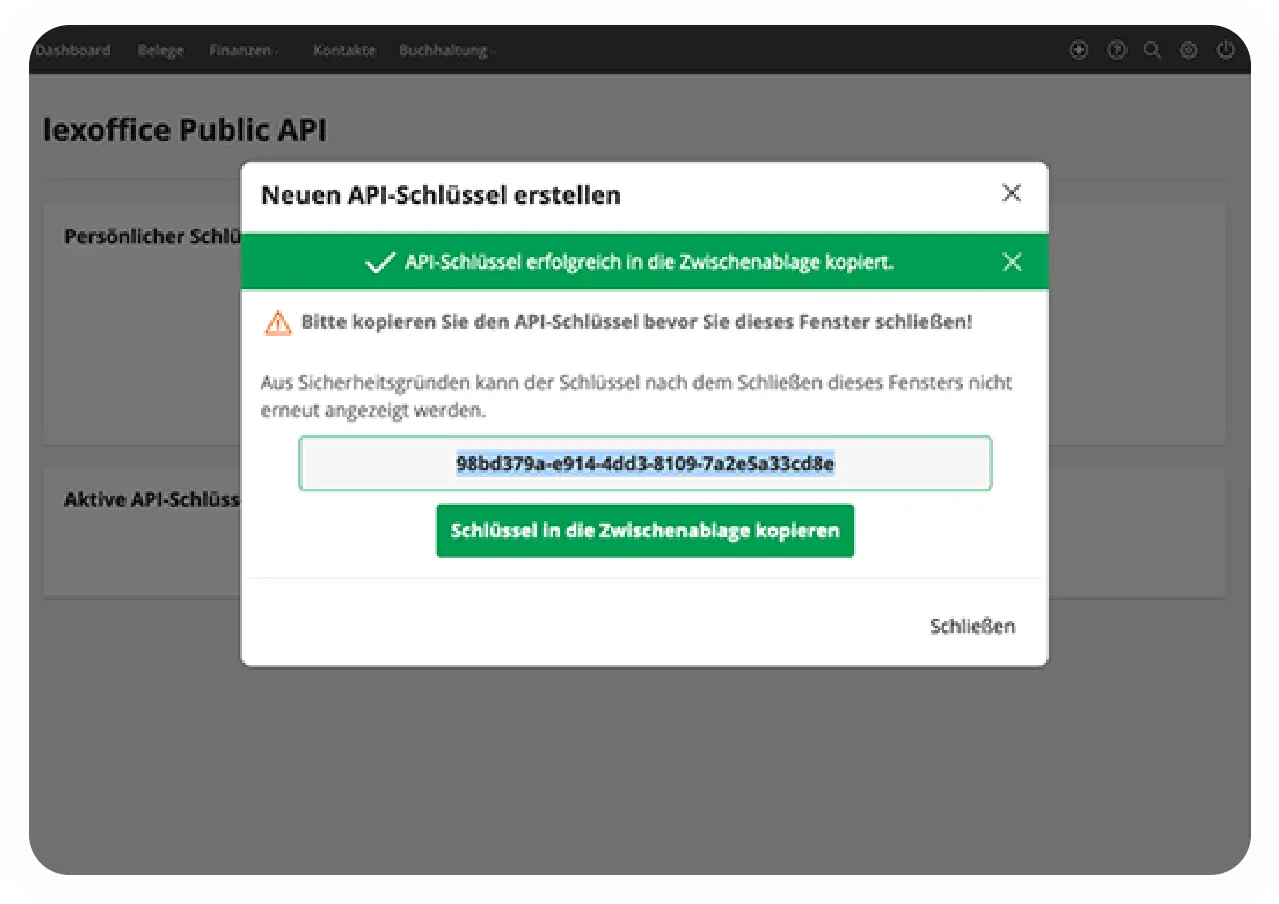Open the Dashboard menu item
This screenshot has width=1279, height=904.
[x=73, y=50]
